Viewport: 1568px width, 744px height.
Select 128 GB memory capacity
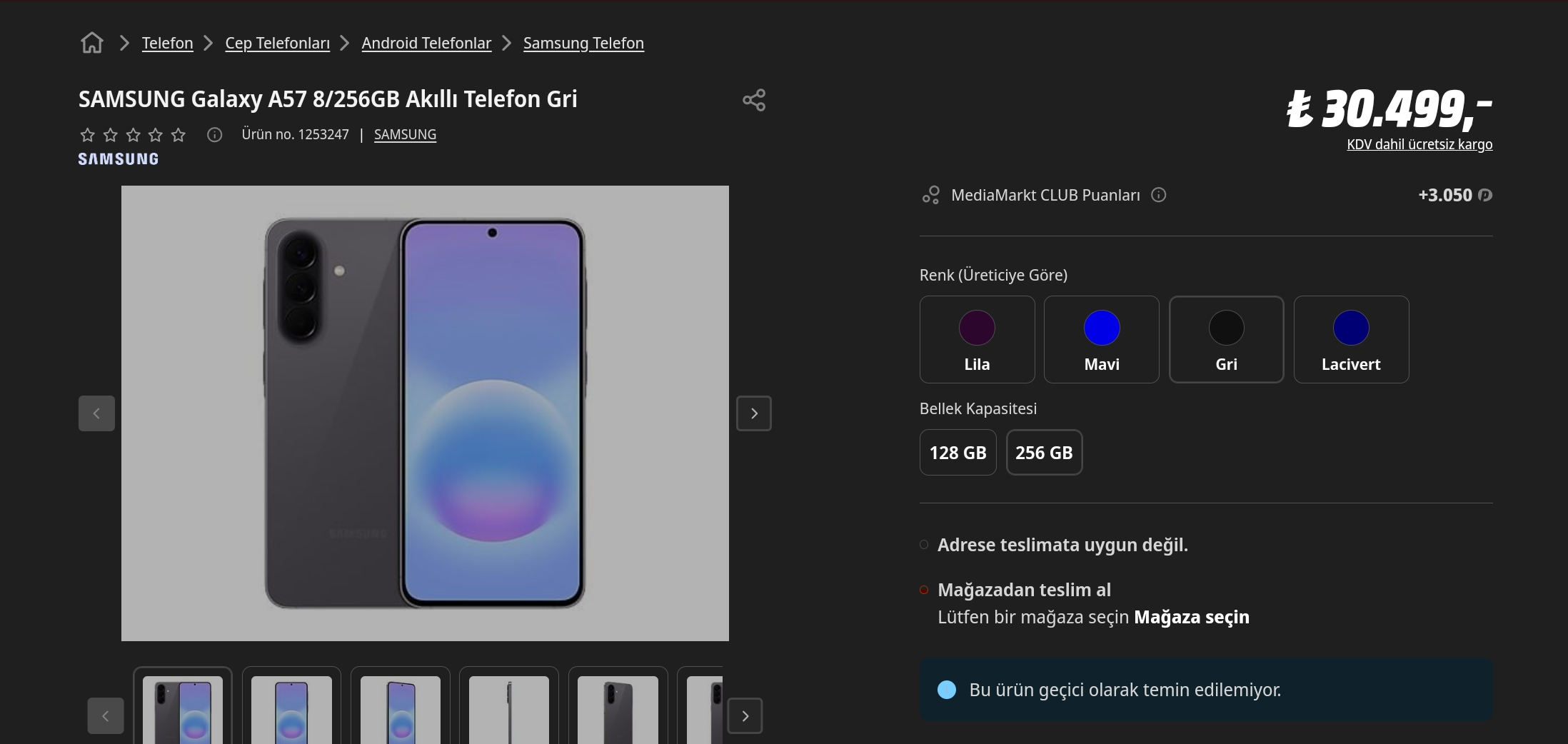(958, 453)
